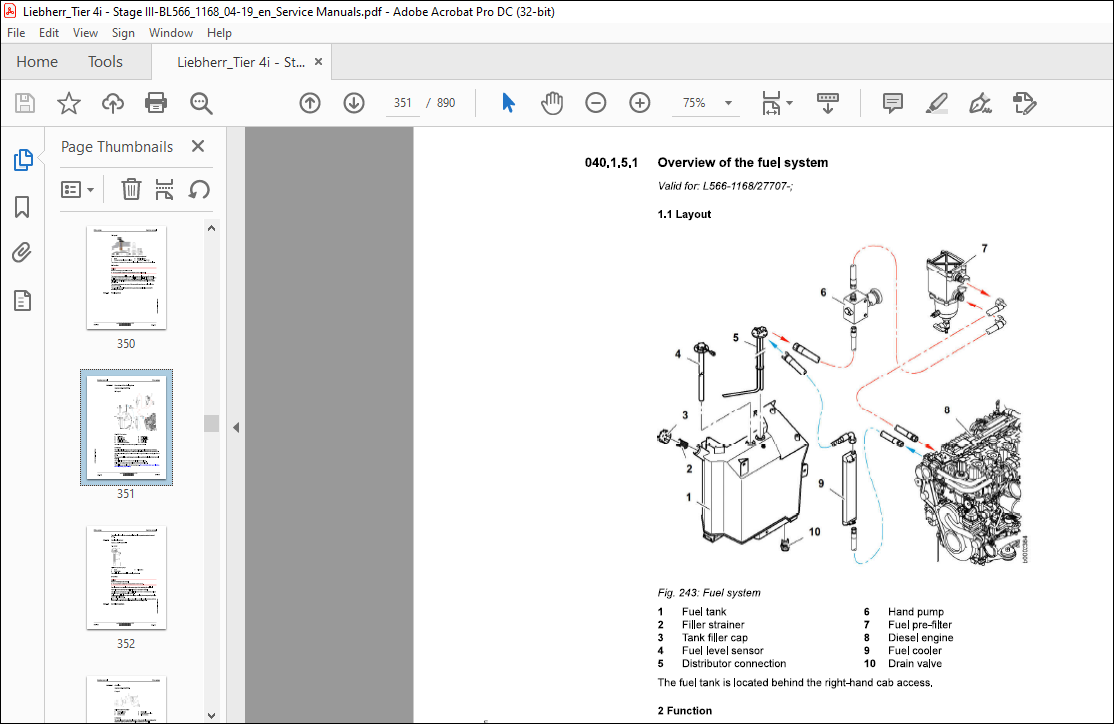Go to next page arrow
Image resolution: width=1114 pixels, height=724 pixels.
pos(354,103)
